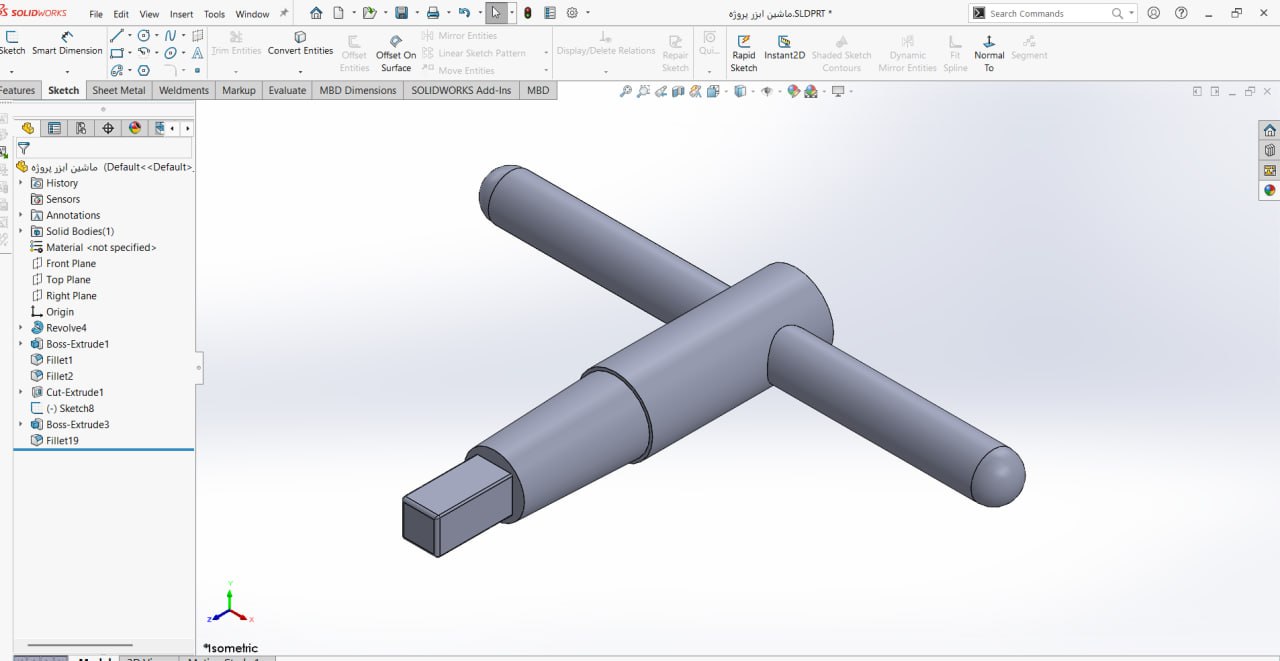Pick the Line sketch tool
The image size is (1280, 661).
pyautogui.click(x=117, y=35)
